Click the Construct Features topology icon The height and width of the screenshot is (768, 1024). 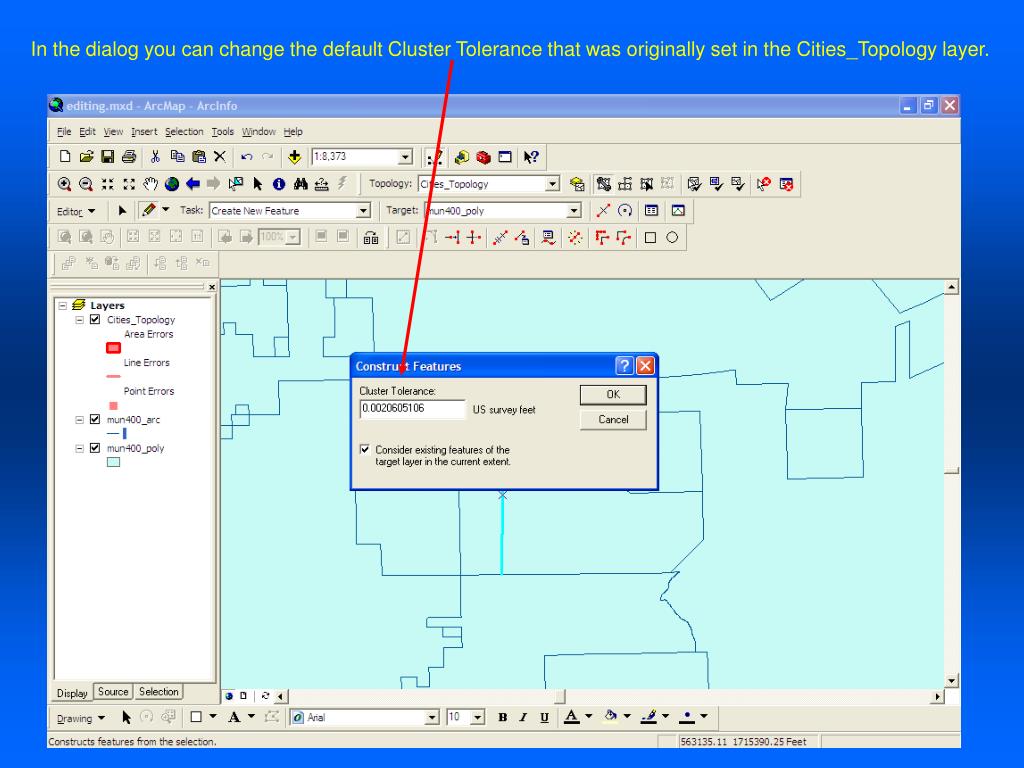[x=603, y=184]
